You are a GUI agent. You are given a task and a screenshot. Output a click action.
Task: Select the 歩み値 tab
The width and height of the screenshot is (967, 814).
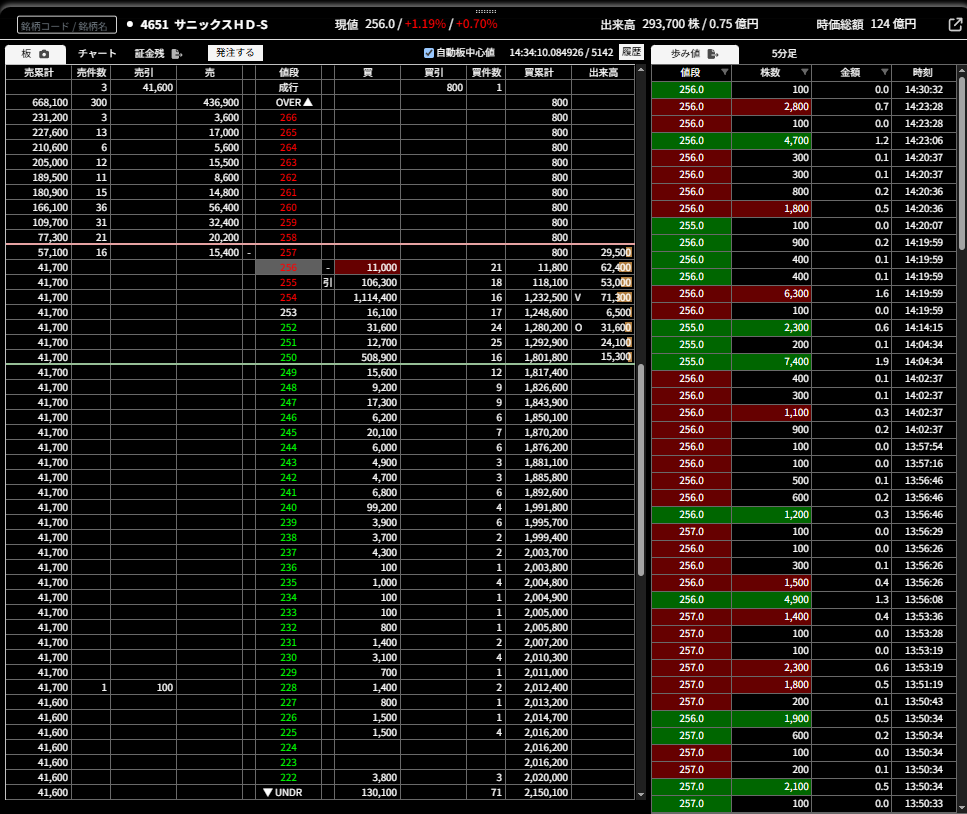click(x=694, y=54)
